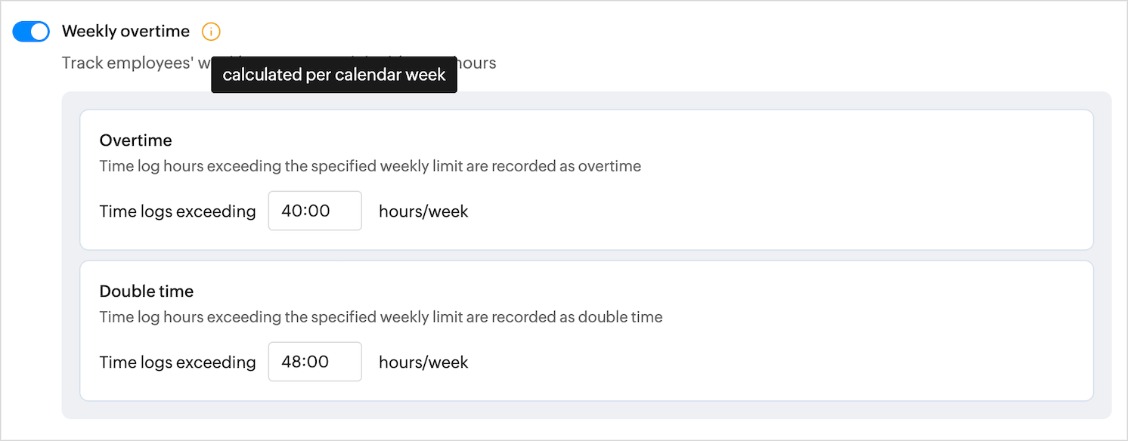Click 'hours/week' unit next to 40:00 field
1128x441 pixels.
click(424, 212)
